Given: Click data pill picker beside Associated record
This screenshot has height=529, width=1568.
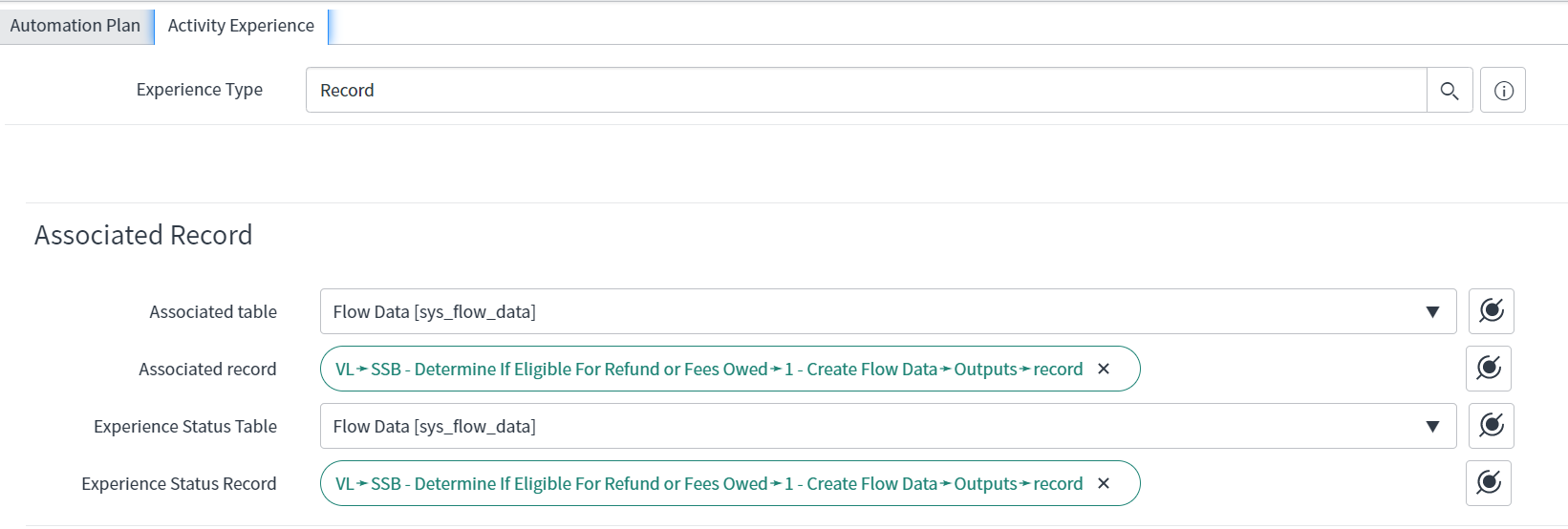Looking at the screenshot, I should [x=1489, y=369].
